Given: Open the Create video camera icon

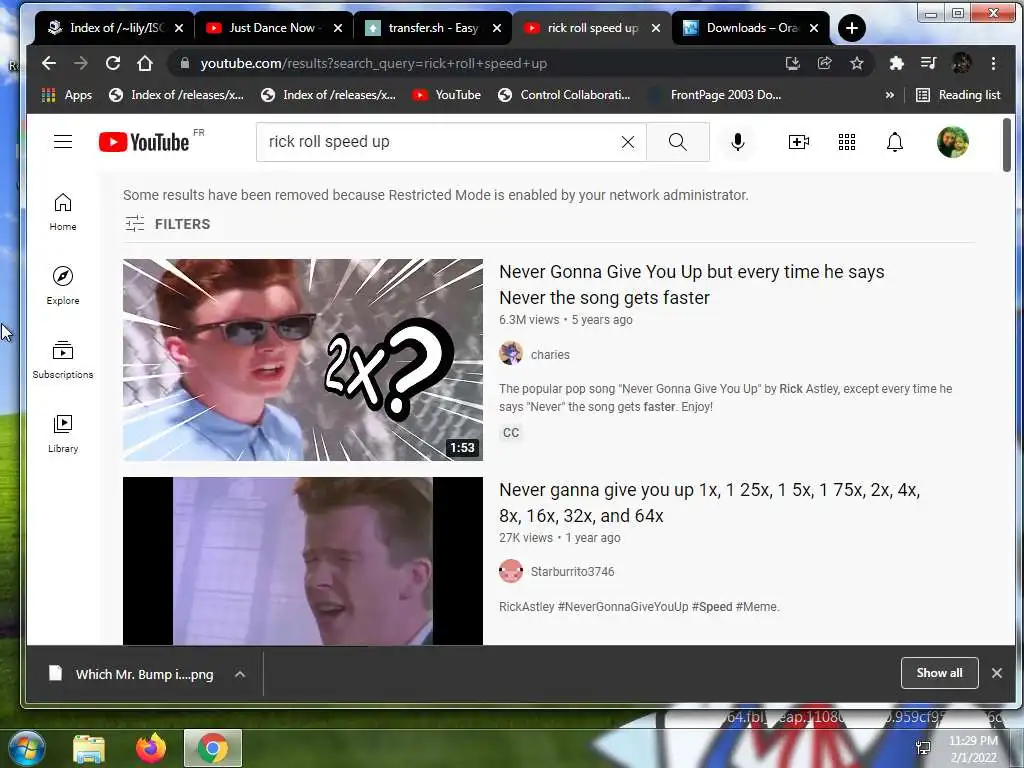Looking at the screenshot, I should [x=798, y=142].
